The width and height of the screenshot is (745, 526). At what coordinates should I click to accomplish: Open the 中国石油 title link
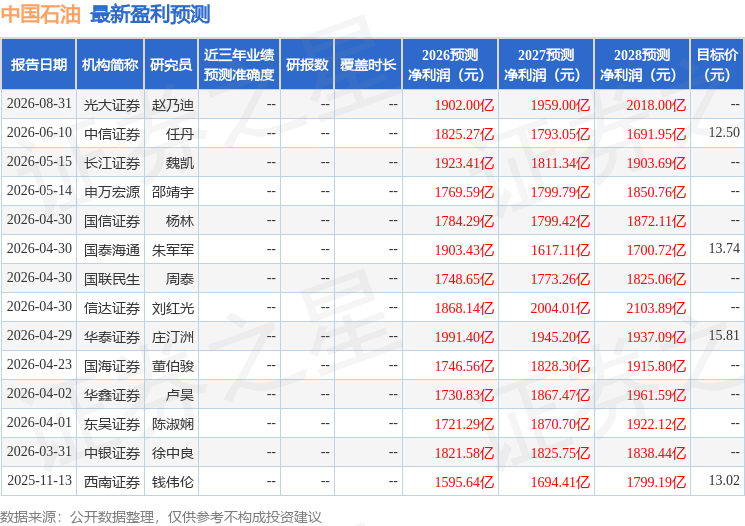tap(41, 15)
